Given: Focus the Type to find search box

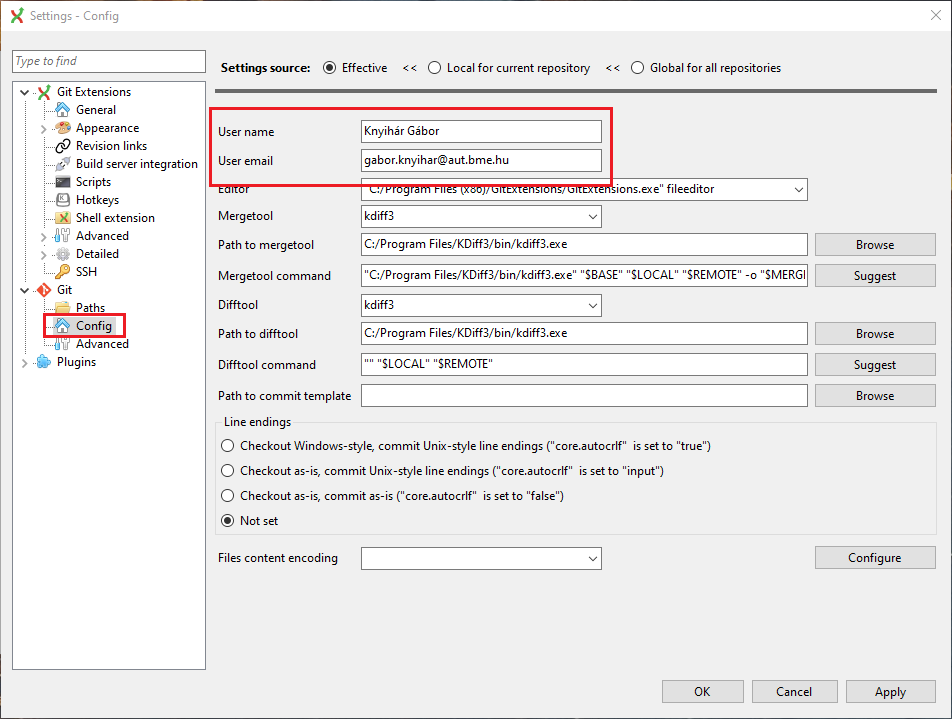Looking at the screenshot, I should (x=108, y=61).
